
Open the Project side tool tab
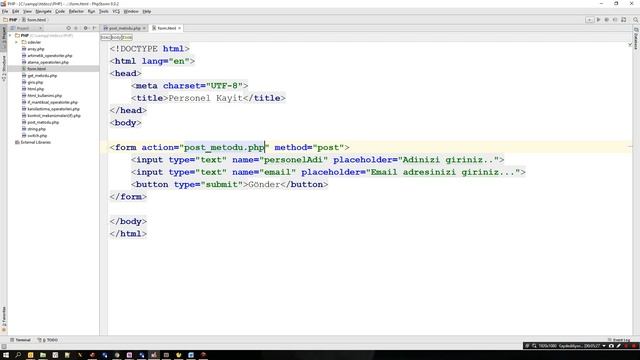pyautogui.click(x=4, y=37)
